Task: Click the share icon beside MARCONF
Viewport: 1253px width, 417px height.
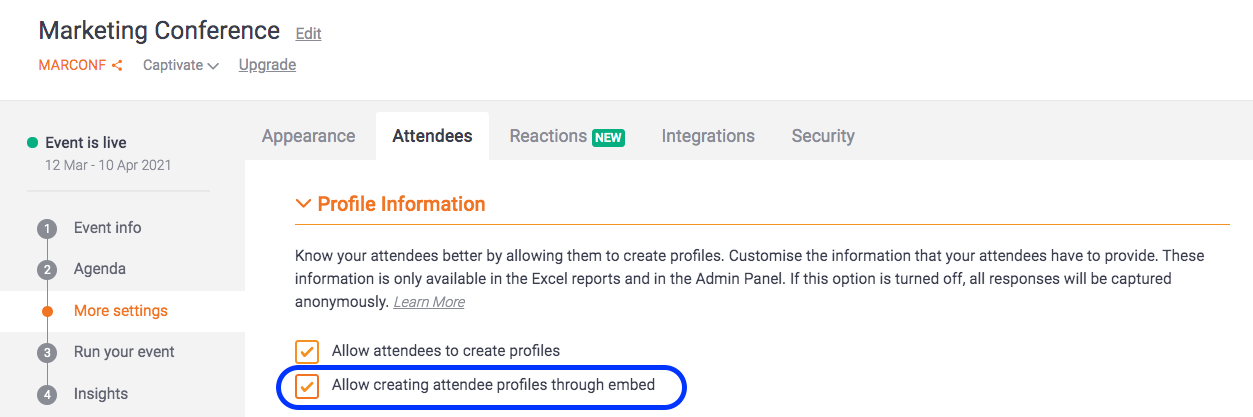Action: (117, 66)
